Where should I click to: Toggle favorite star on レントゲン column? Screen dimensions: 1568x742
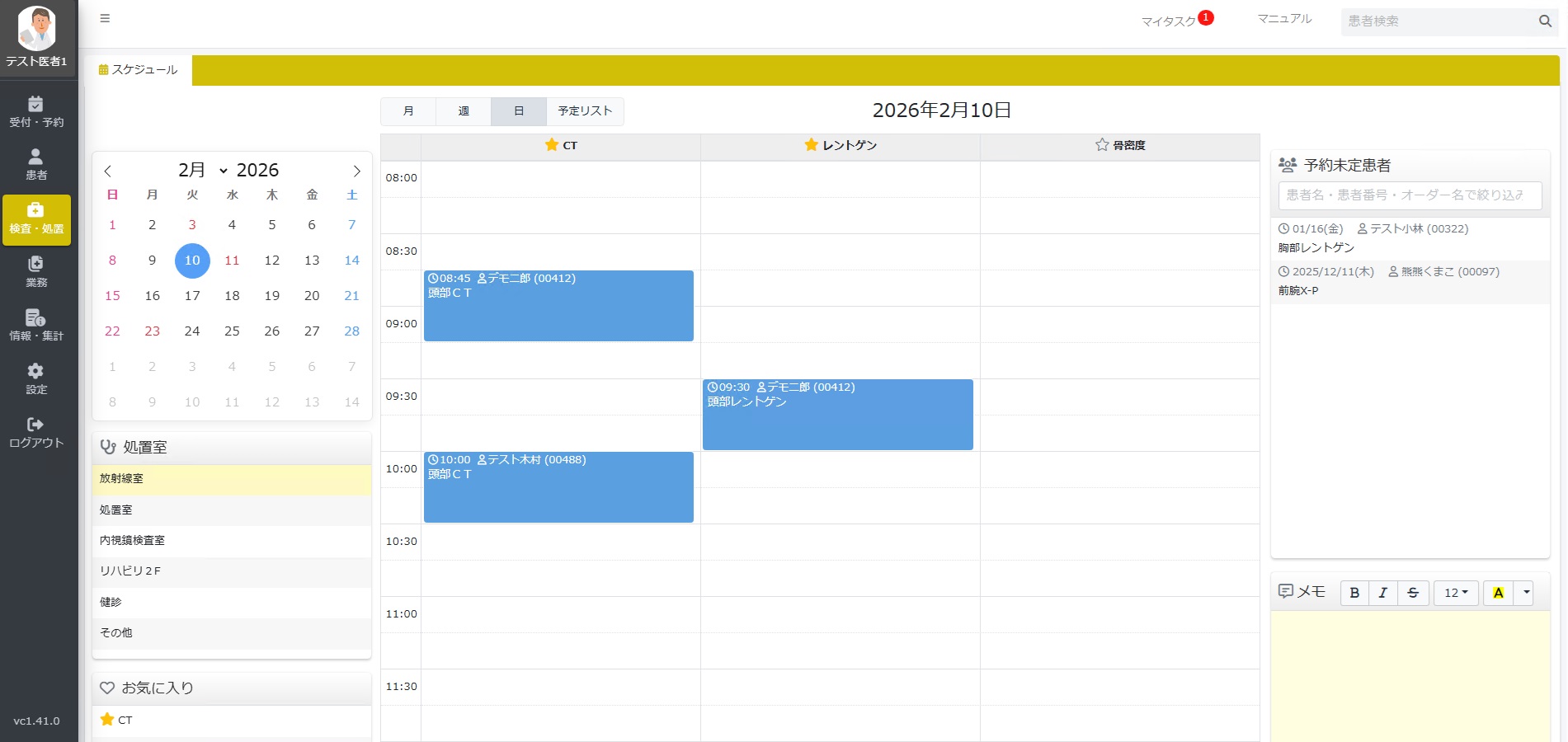[812, 145]
